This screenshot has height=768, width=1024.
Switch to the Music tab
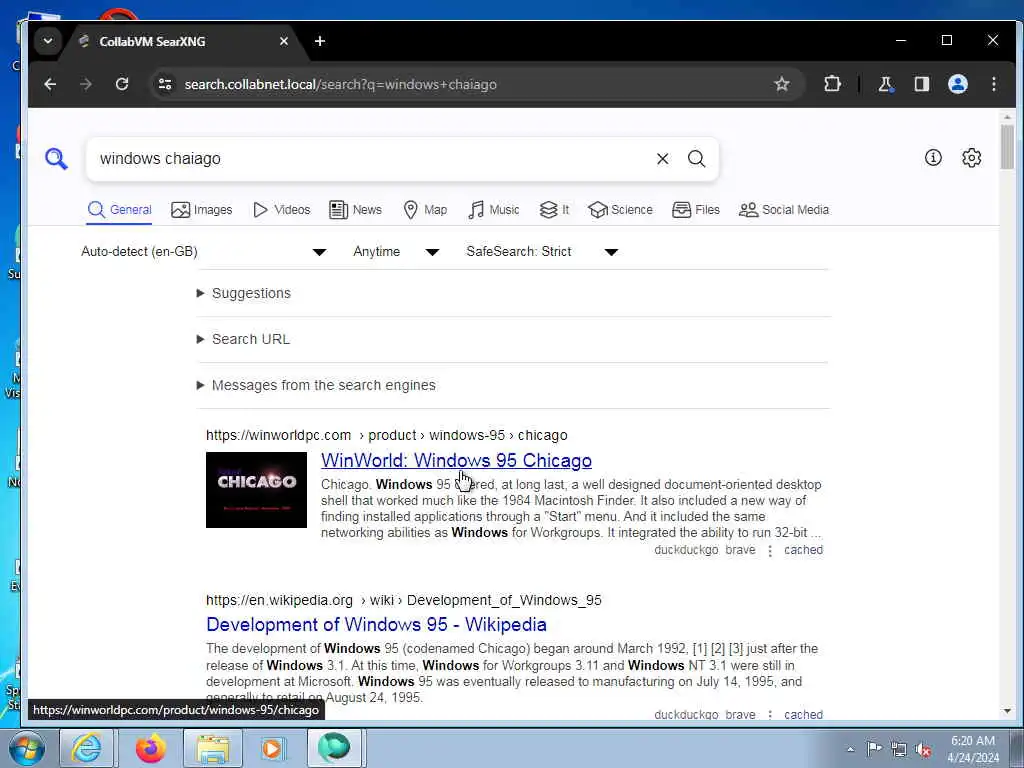click(494, 210)
